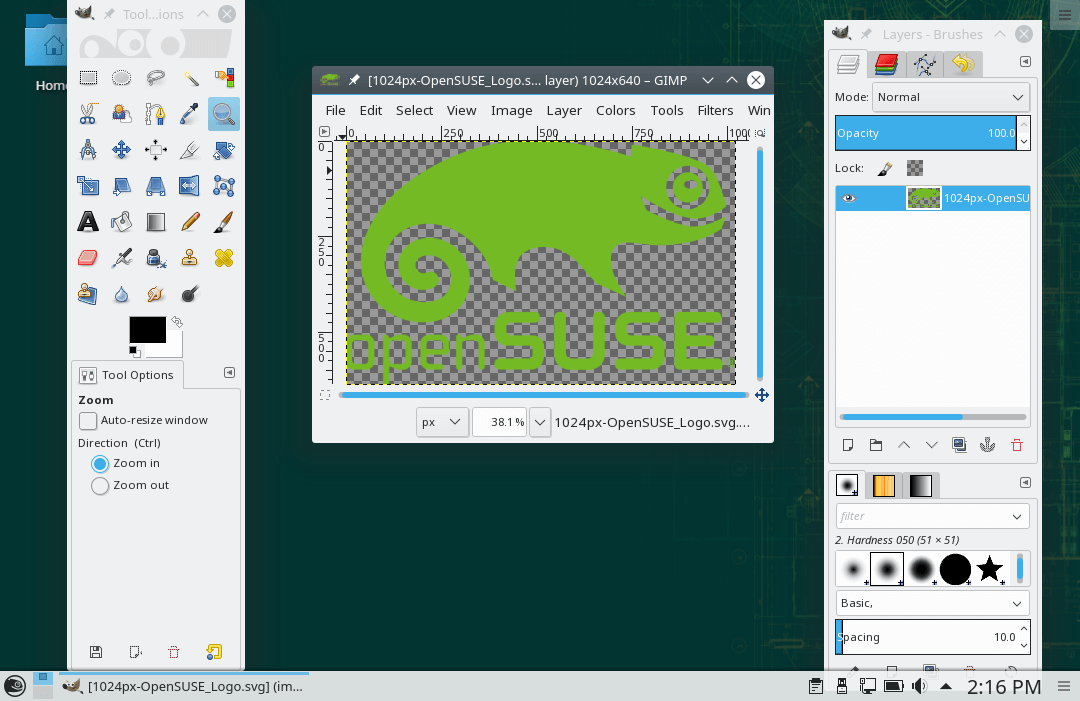
Task: Select the Move tool
Action: [121, 149]
